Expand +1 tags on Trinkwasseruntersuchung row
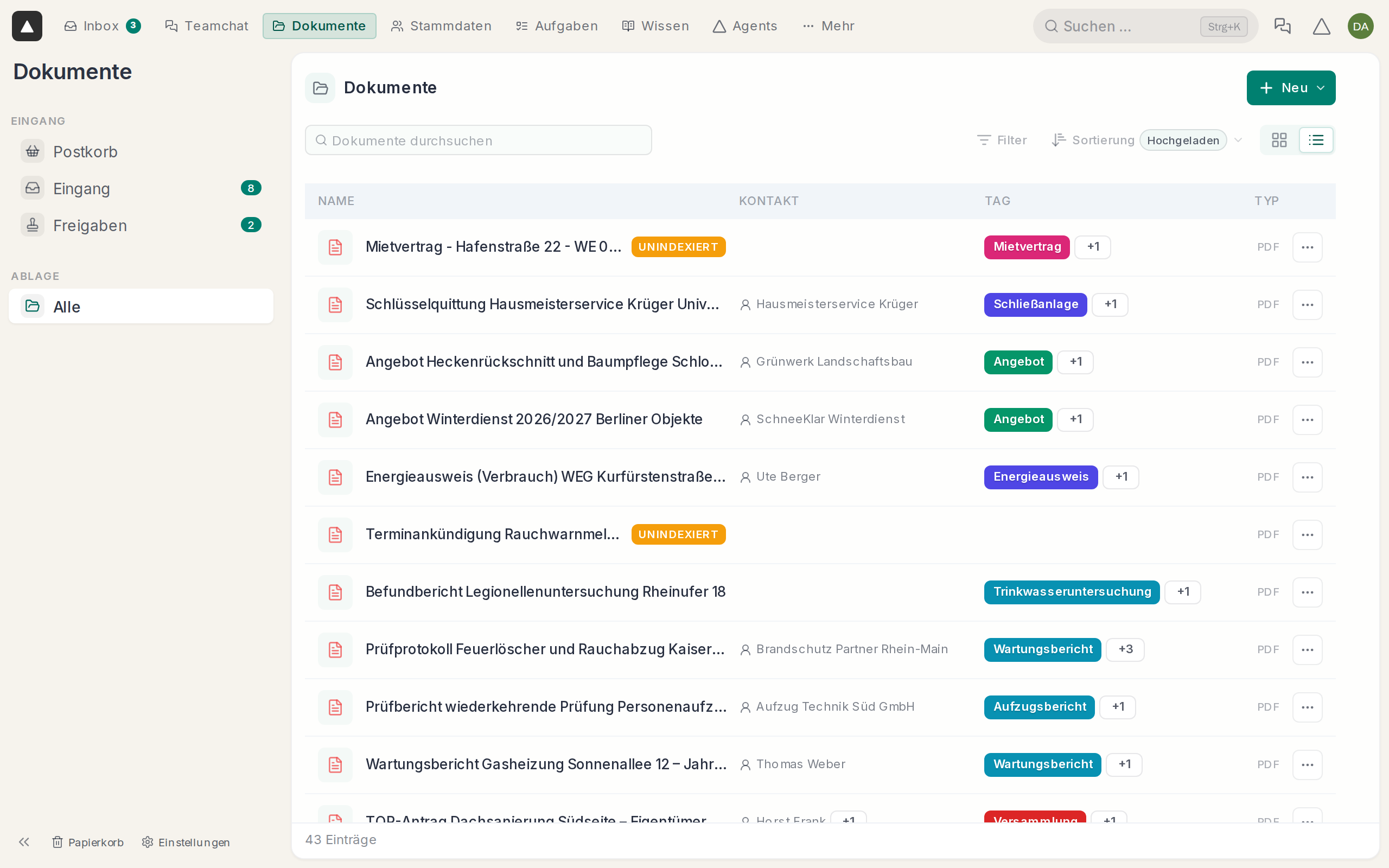This screenshot has width=1389, height=868. tap(1183, 592)
